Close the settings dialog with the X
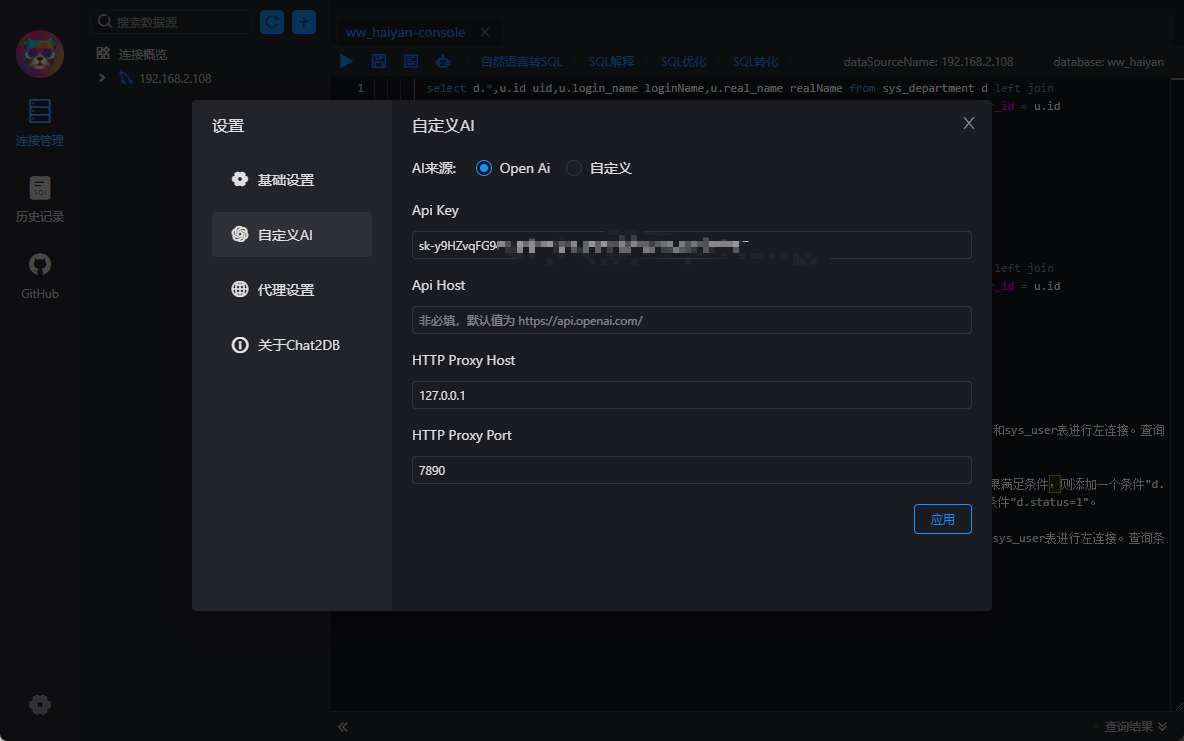 (969, 123)
